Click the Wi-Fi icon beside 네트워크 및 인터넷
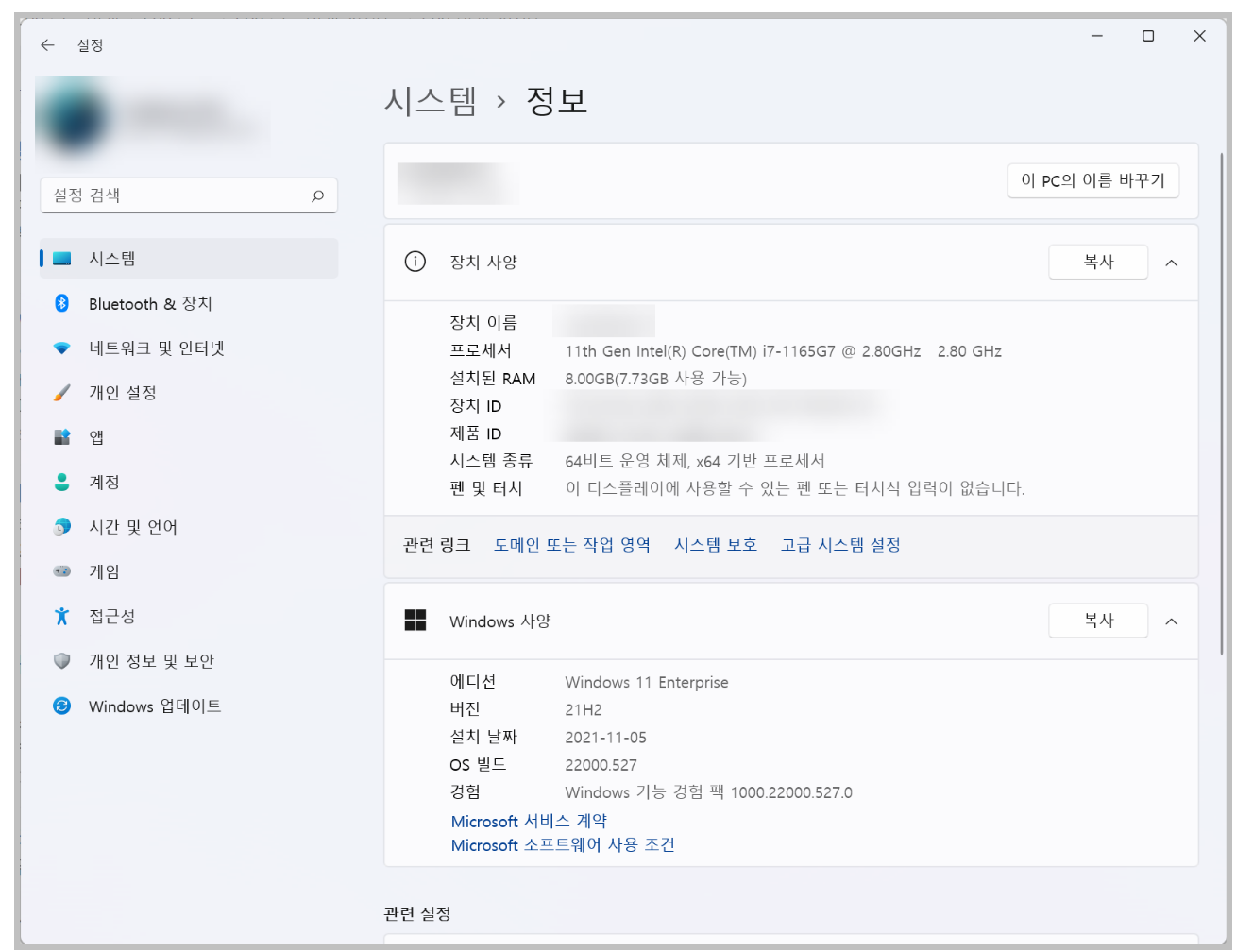The width and height of the screenshot is (1236, 952). 62,348
